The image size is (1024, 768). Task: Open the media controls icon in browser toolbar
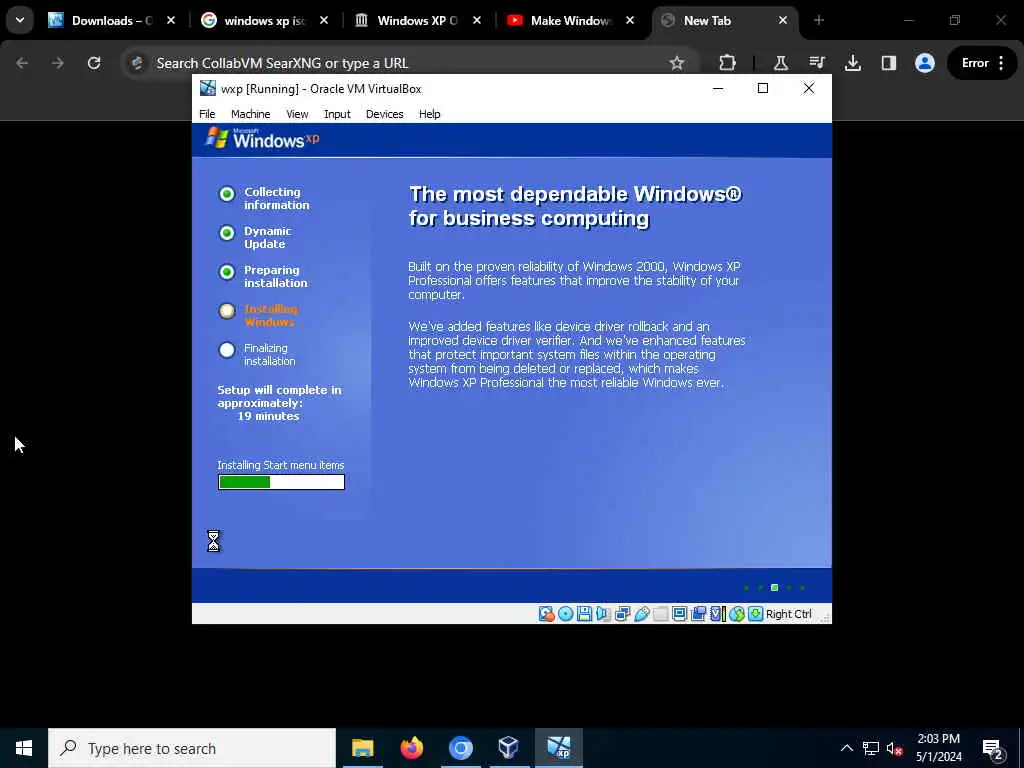pos(817,63)
